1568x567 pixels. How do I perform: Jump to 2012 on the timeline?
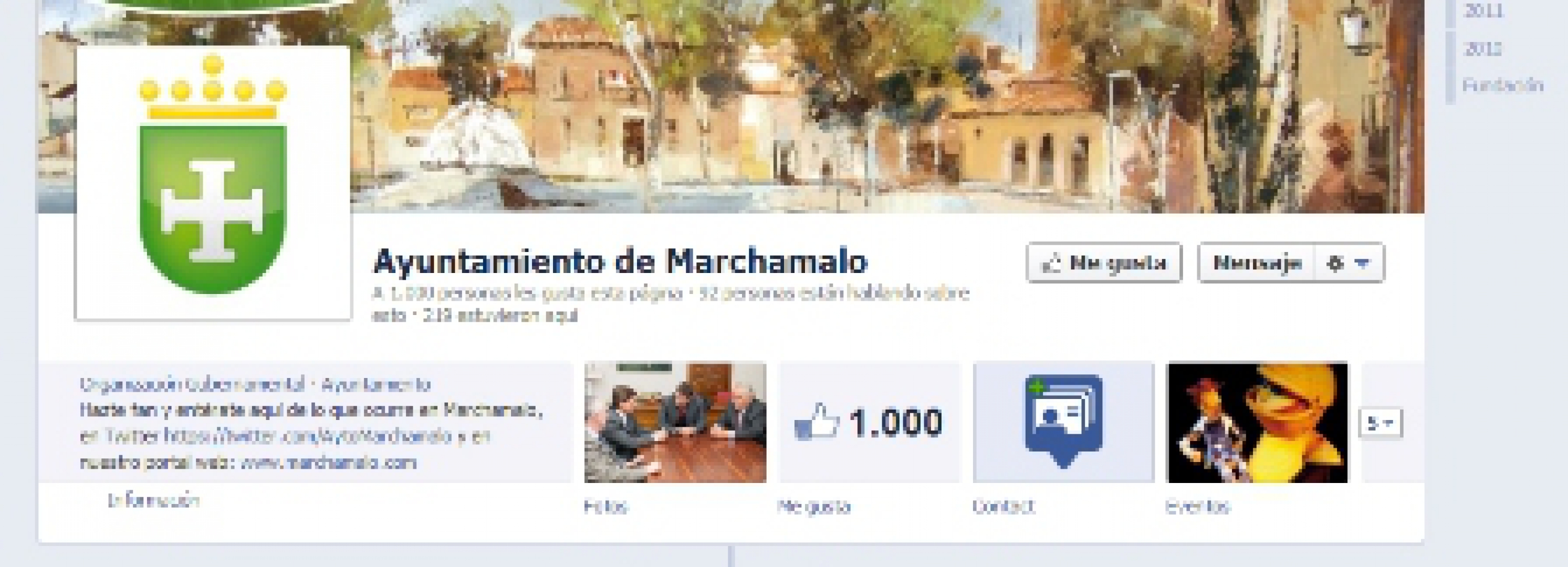(x=1482, y=48)
